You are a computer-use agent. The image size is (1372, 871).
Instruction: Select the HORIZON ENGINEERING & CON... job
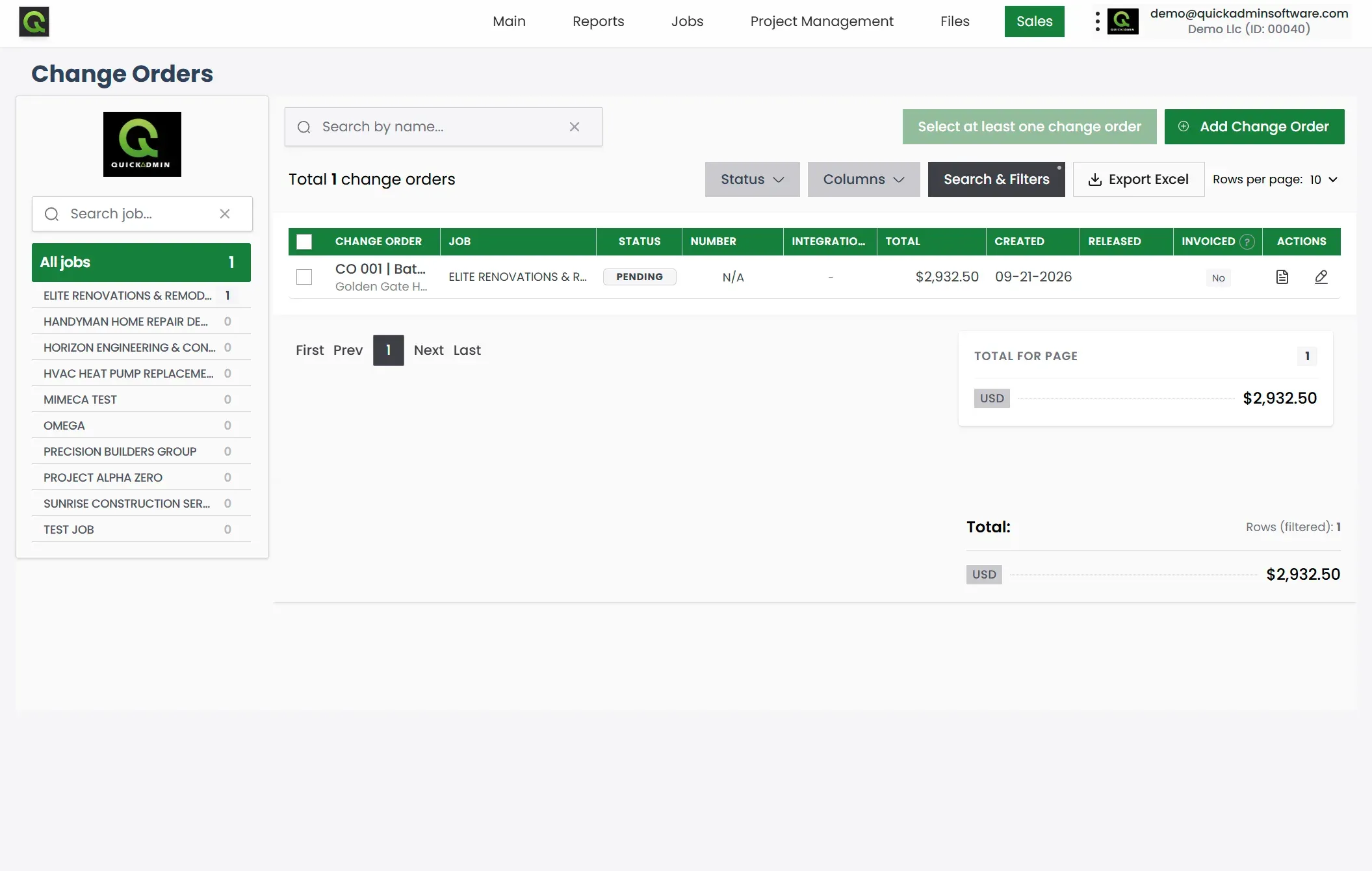click(x=141, y=348)
